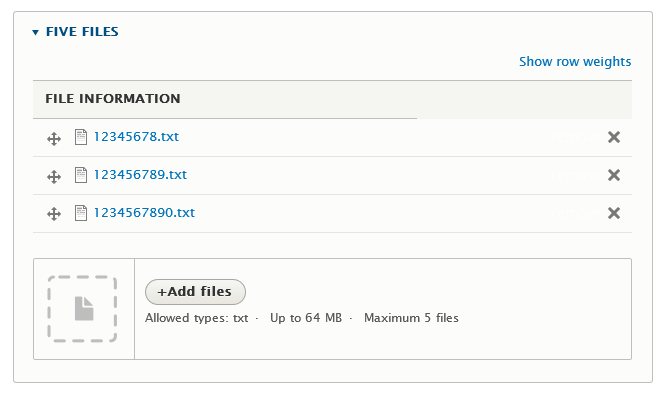This screenshot has height=393, width=664.
Task: Click the 'Allowed types: txt' hint text
Action: (196, 318)
